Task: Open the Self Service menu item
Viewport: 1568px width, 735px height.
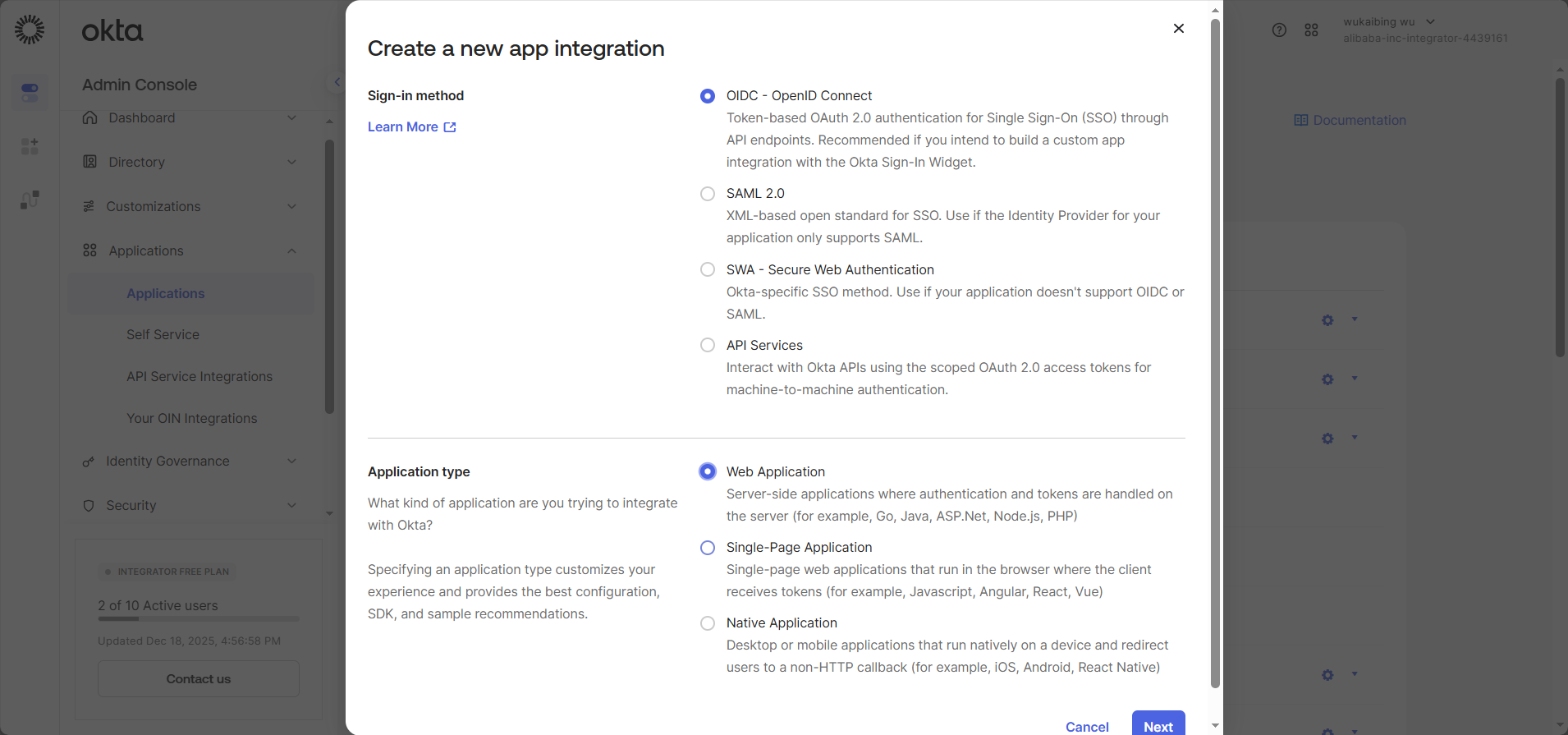Action: tap(163, 334)
